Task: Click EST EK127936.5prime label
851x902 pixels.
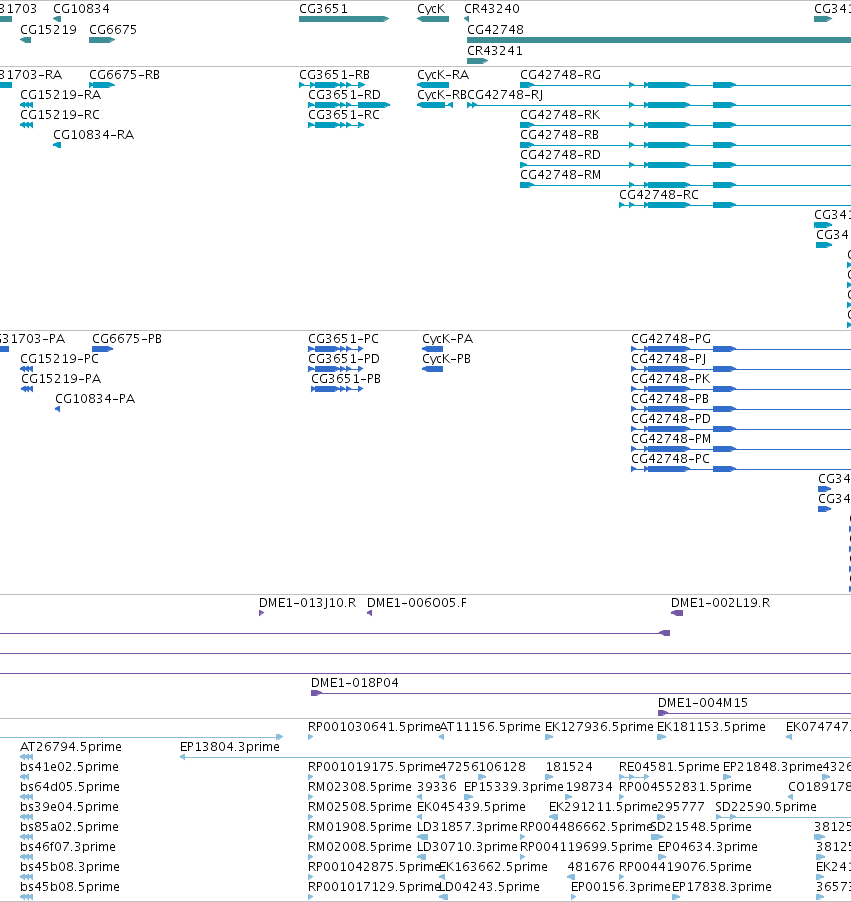Action: tap(599, 727)
